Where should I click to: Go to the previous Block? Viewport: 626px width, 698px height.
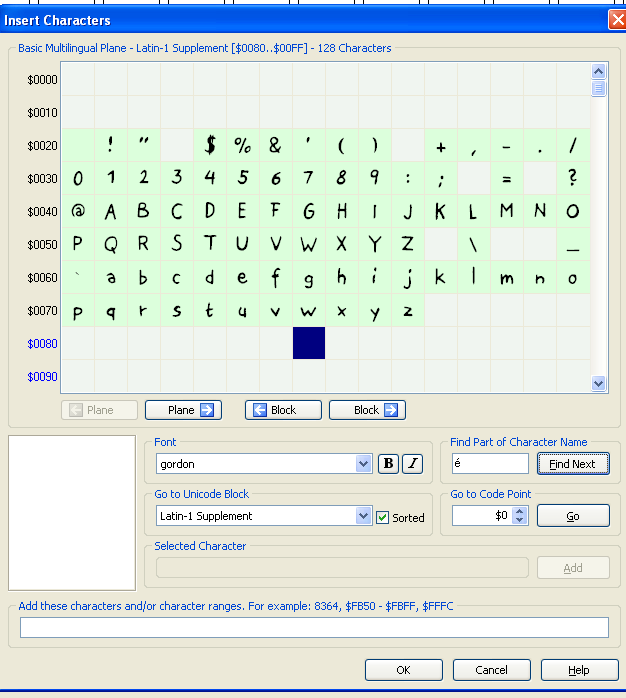point(283,410)
